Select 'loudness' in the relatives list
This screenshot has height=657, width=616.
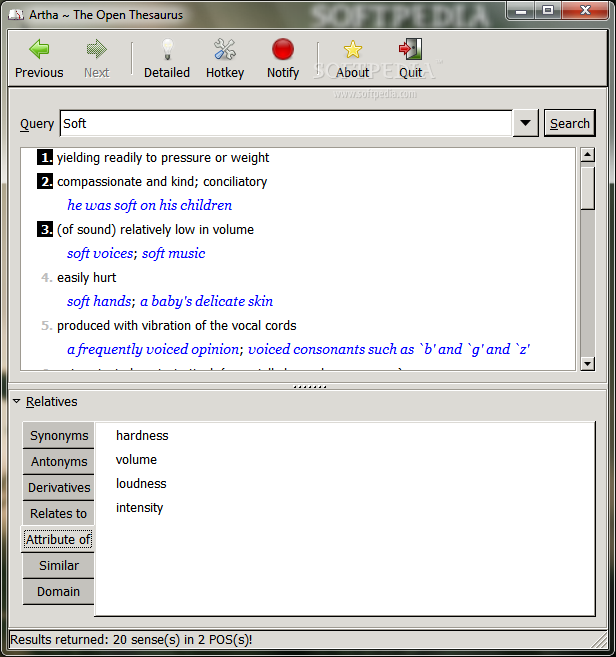(x=141, y=484)
